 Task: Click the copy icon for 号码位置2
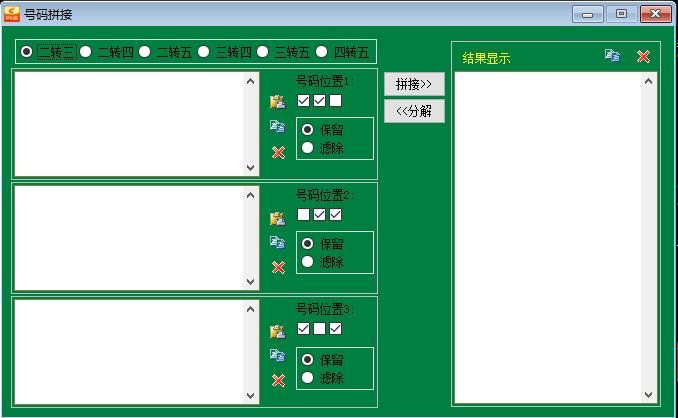(x=278, y=242)
